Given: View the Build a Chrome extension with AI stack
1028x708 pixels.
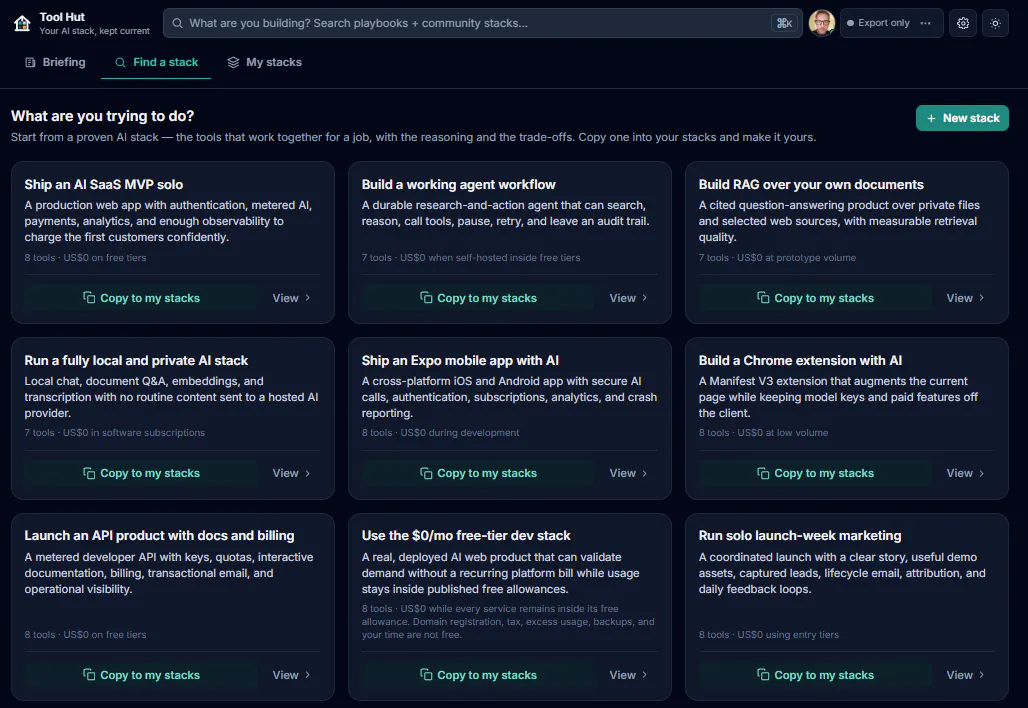Looking at the screenshot, I should click(965, 473).
